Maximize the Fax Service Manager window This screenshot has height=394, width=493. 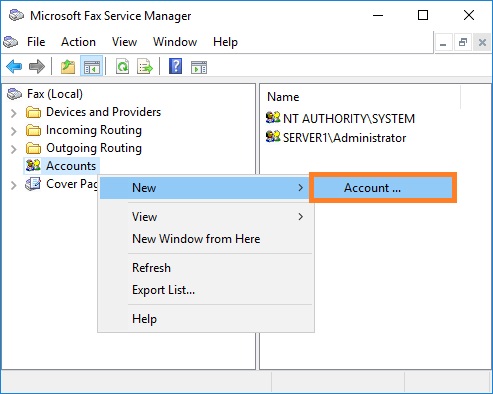(x=423, y=15)
